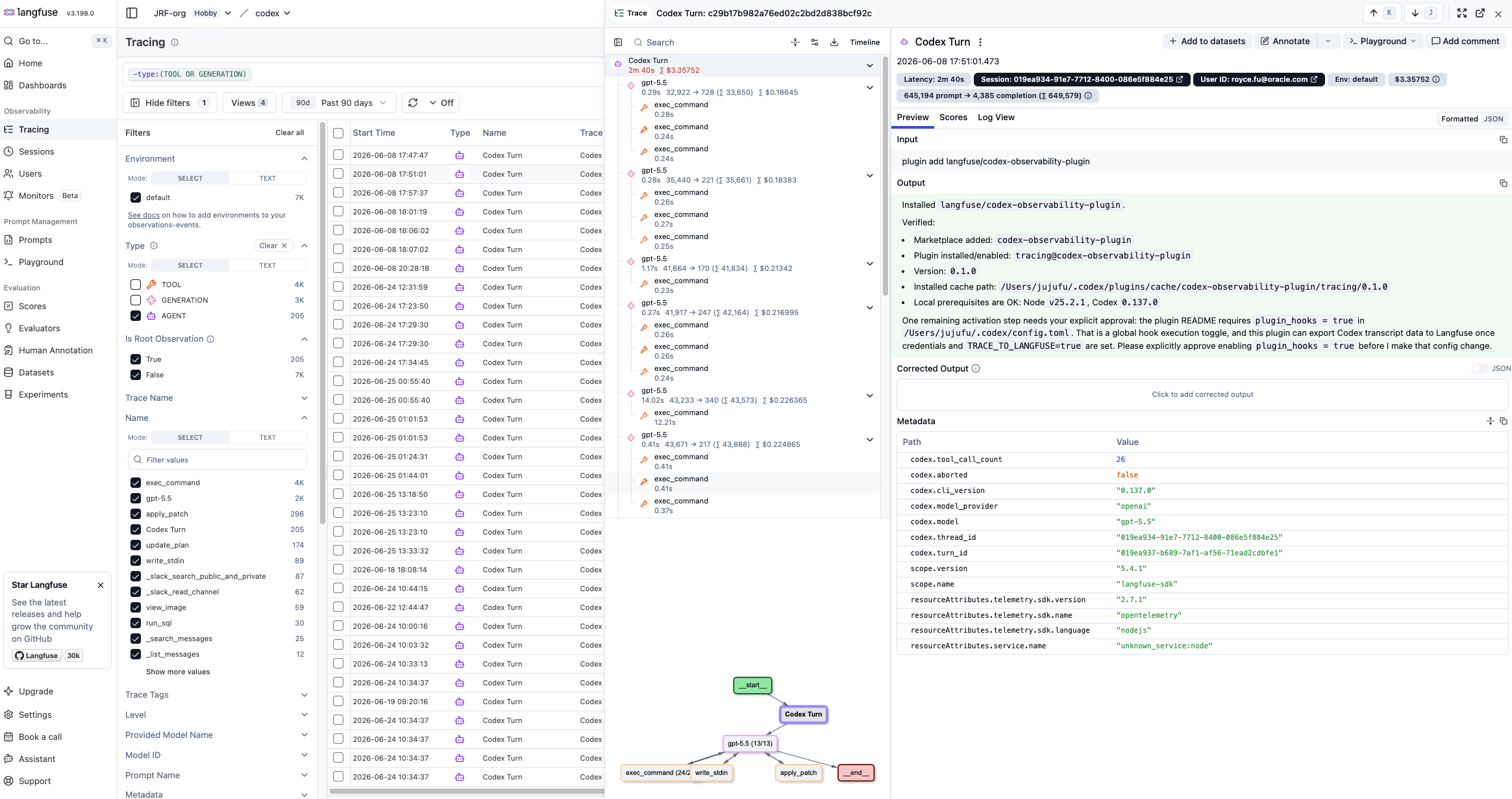The width and height of the screenshot is (1512, 799).
Task: Uncheck the apply_patch name checkbox
Action: (136, 514)
